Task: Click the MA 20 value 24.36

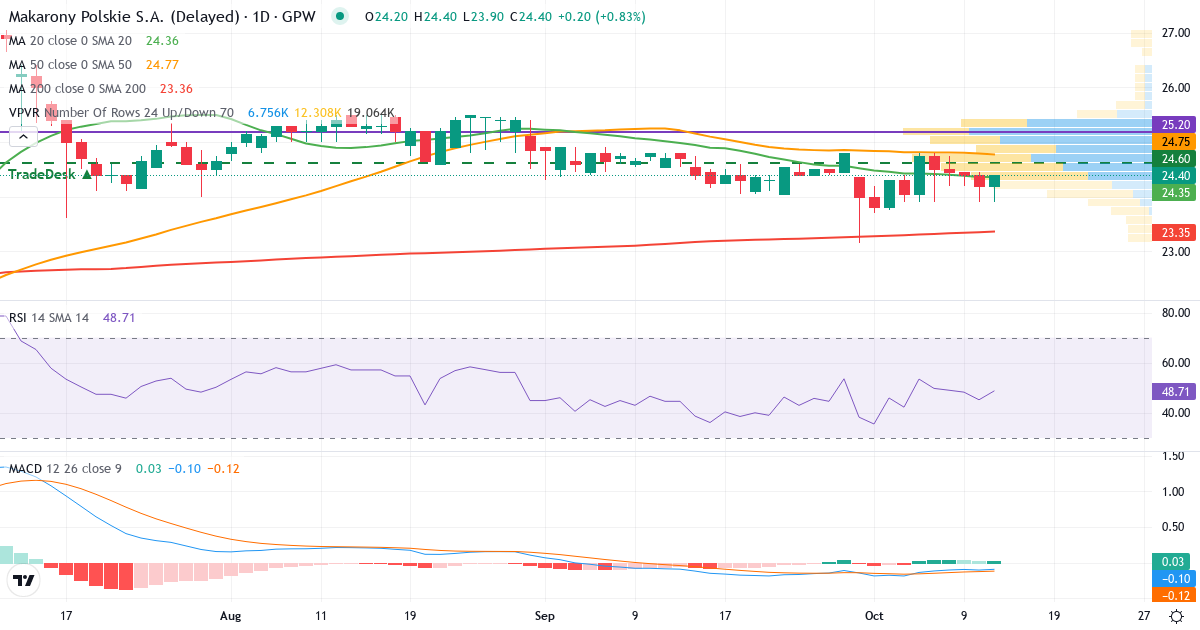Action: (162, 41)
